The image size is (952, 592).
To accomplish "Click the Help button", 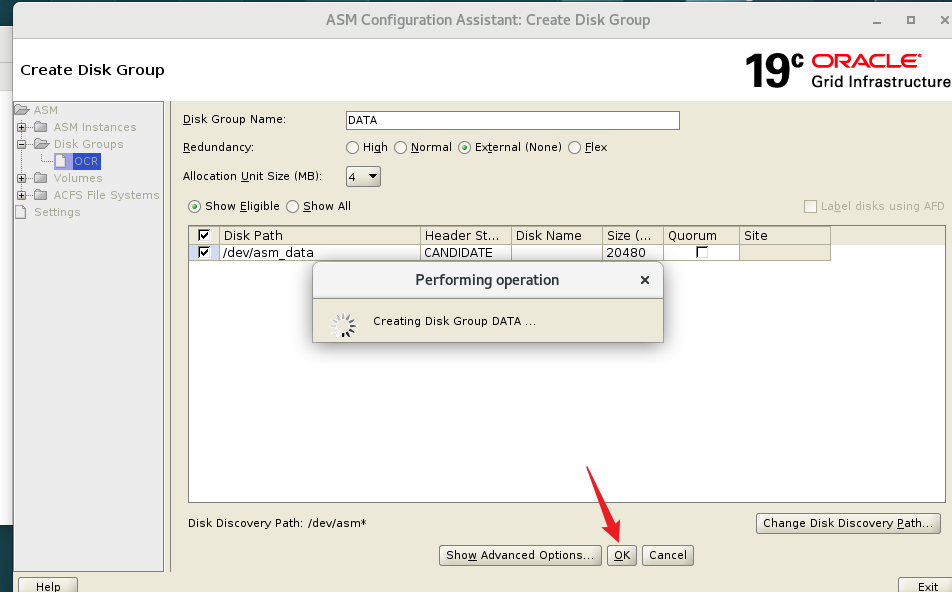I will tap(48, 585).
